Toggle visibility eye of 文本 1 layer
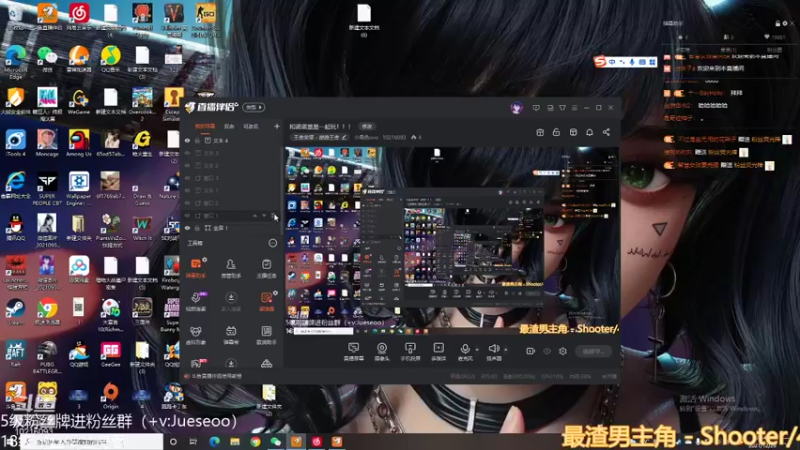The height and width of the screenshot is (450, 800). pyautogui.click(x=187, y=190)
